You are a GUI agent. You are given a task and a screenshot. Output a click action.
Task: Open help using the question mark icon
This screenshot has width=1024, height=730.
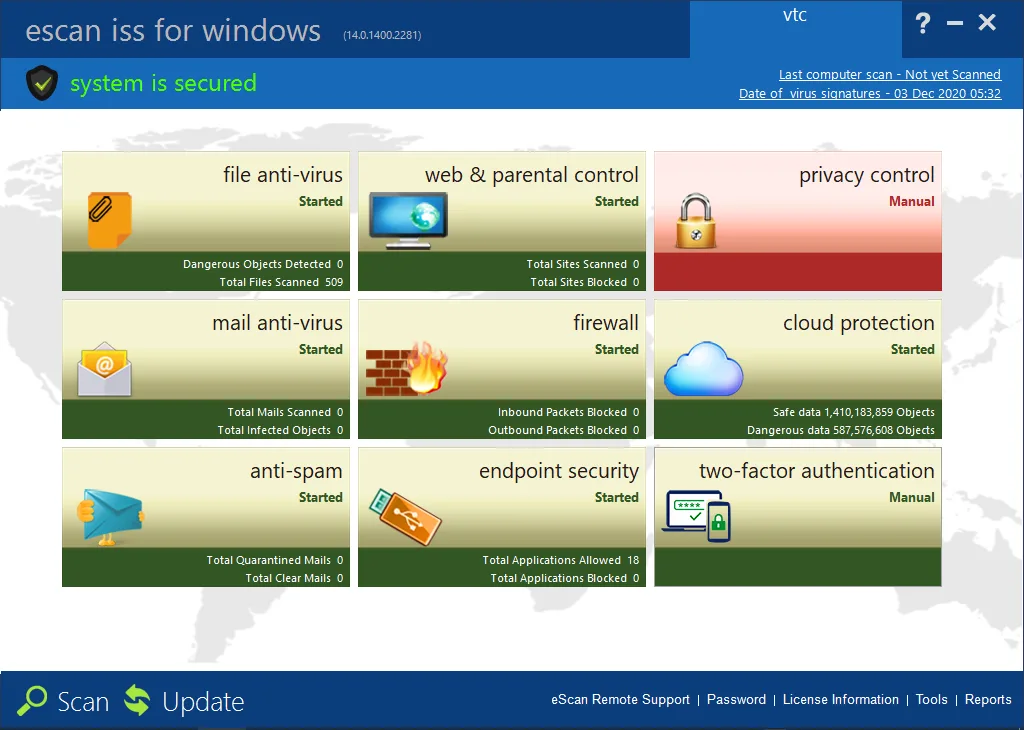pos(922,24)
